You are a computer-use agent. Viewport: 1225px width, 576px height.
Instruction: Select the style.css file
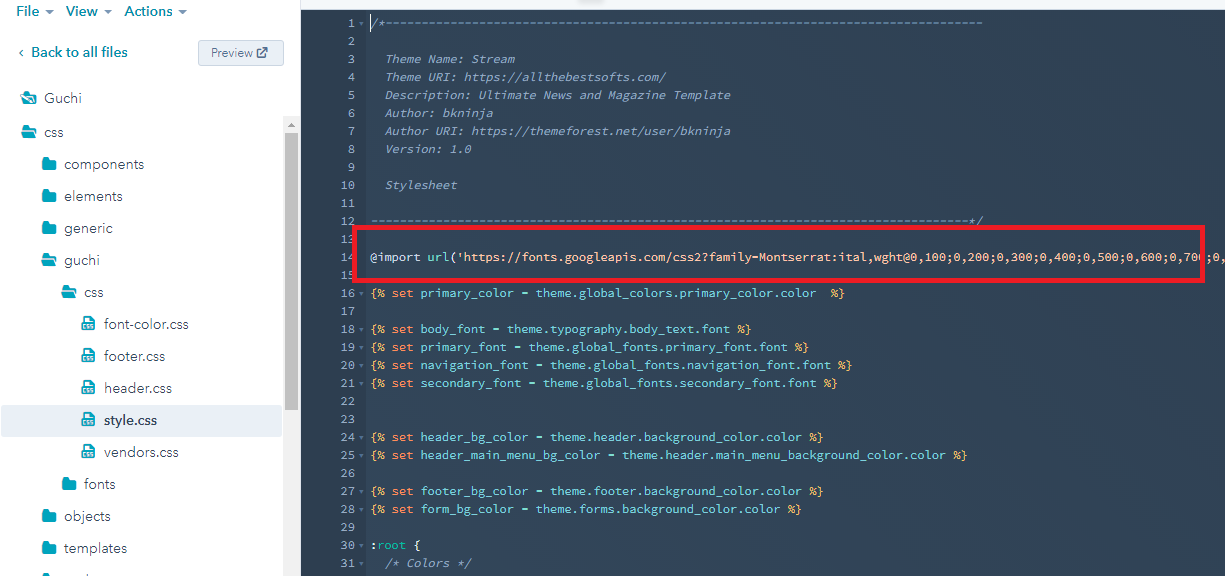coord(130,420)
